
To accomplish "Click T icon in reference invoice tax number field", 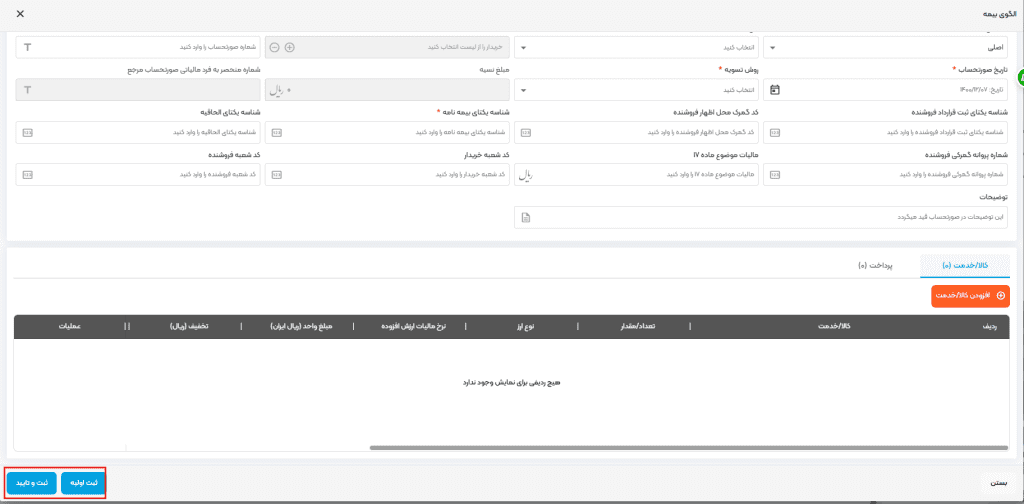I will click(27, 89).
